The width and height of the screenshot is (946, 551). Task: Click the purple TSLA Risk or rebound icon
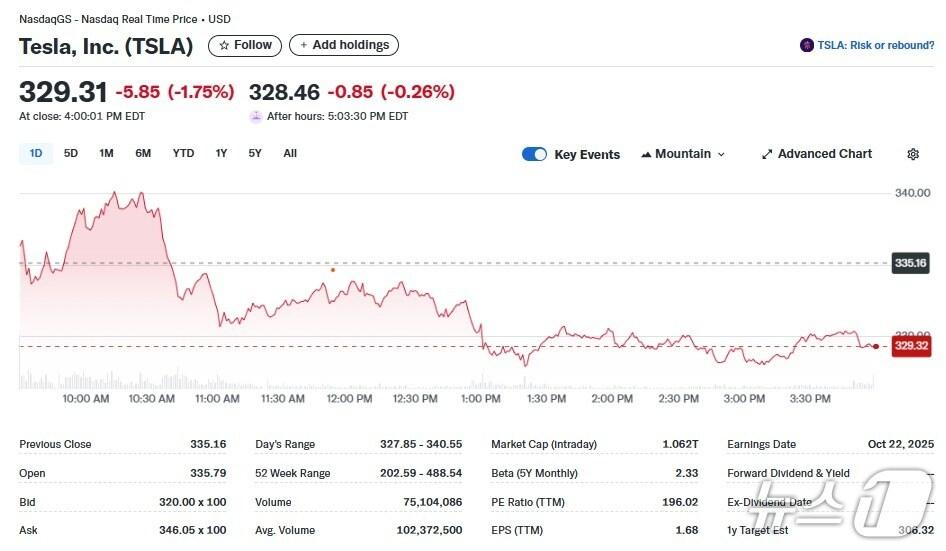point(806,45)
